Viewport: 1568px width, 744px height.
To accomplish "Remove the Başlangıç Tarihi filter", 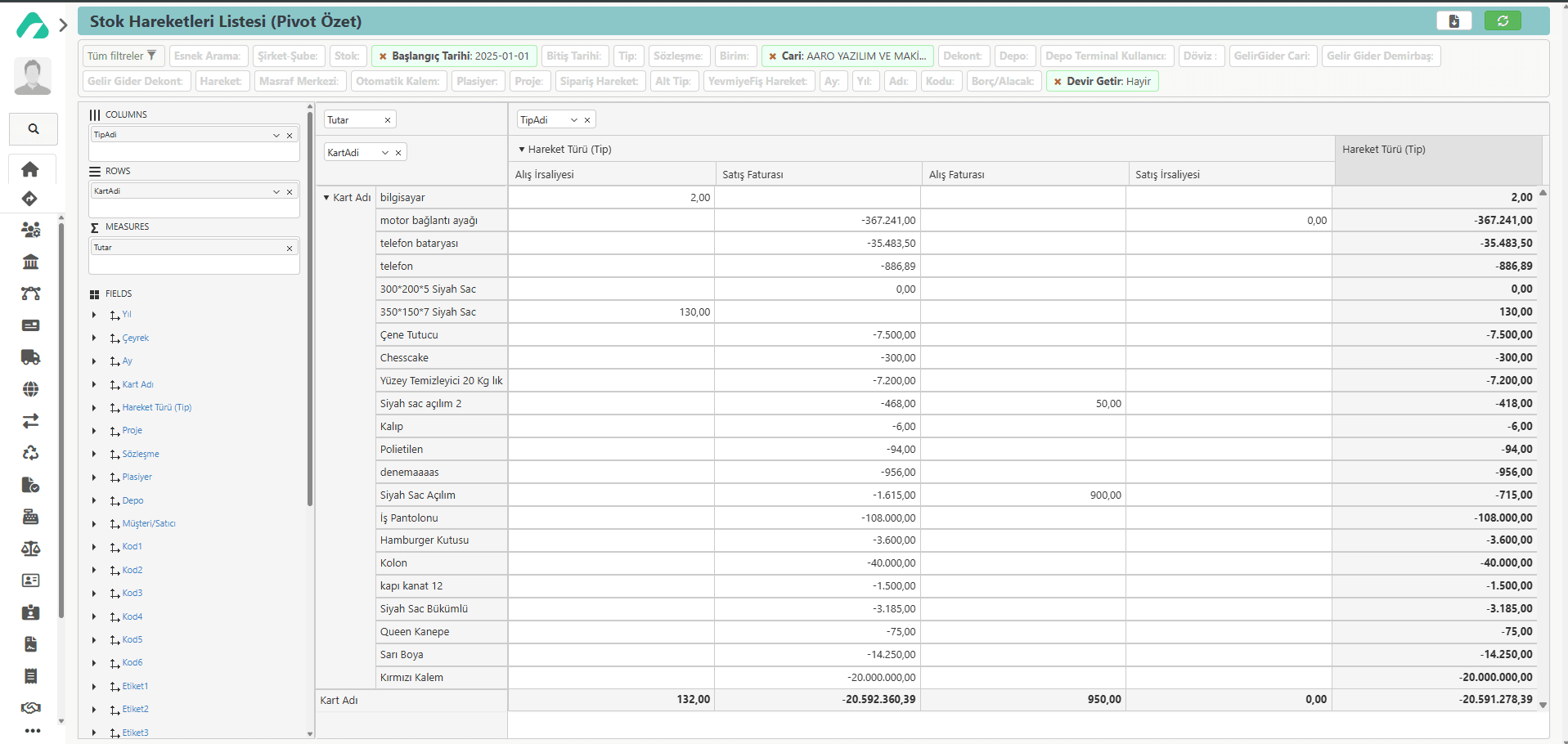I will [x=383, y=56].
